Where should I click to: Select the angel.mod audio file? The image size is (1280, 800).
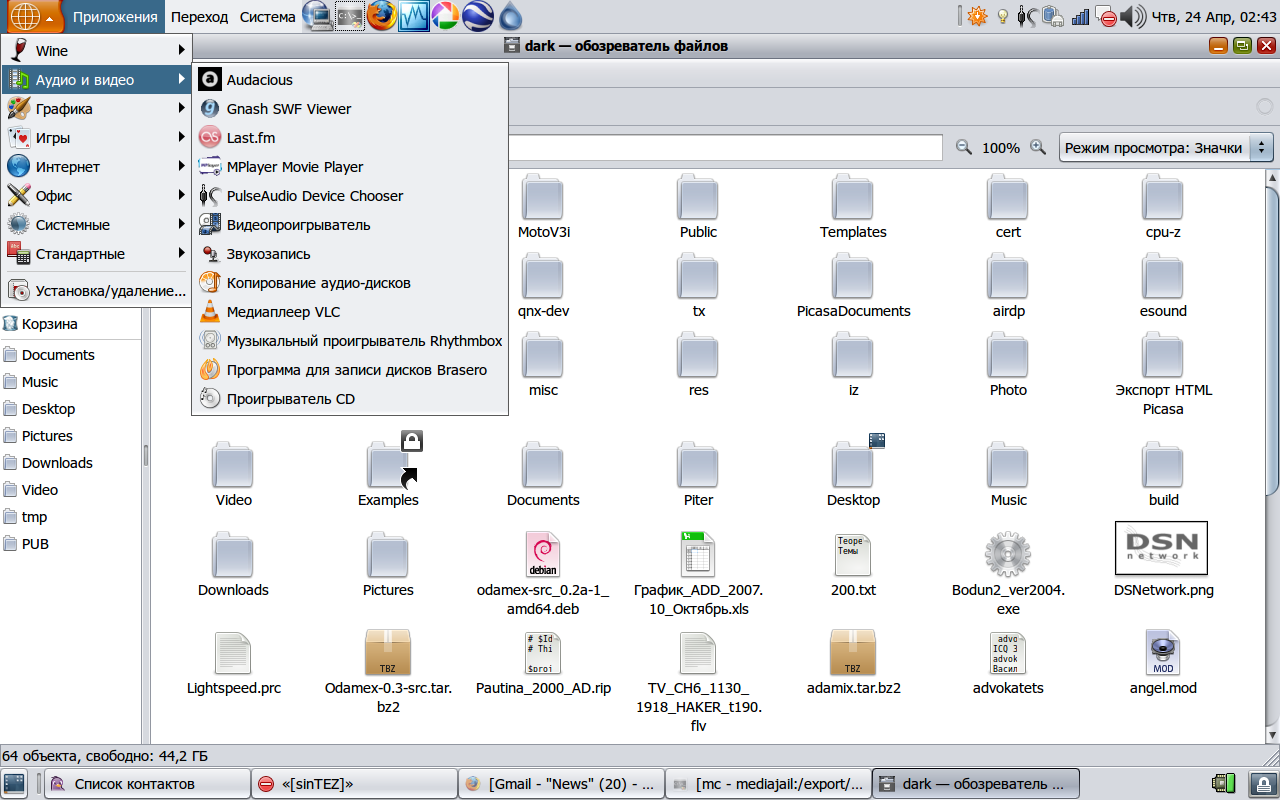[1163, 662]
